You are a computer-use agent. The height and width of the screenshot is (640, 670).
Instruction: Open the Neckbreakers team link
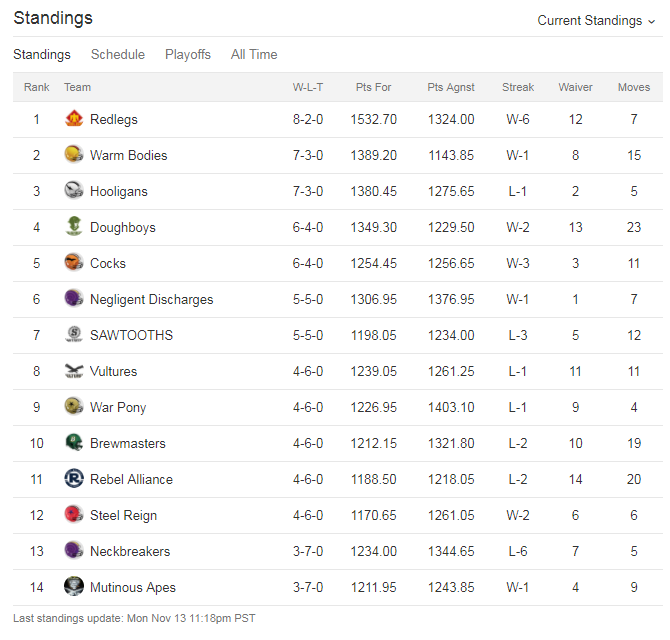[x=130, y=551]
